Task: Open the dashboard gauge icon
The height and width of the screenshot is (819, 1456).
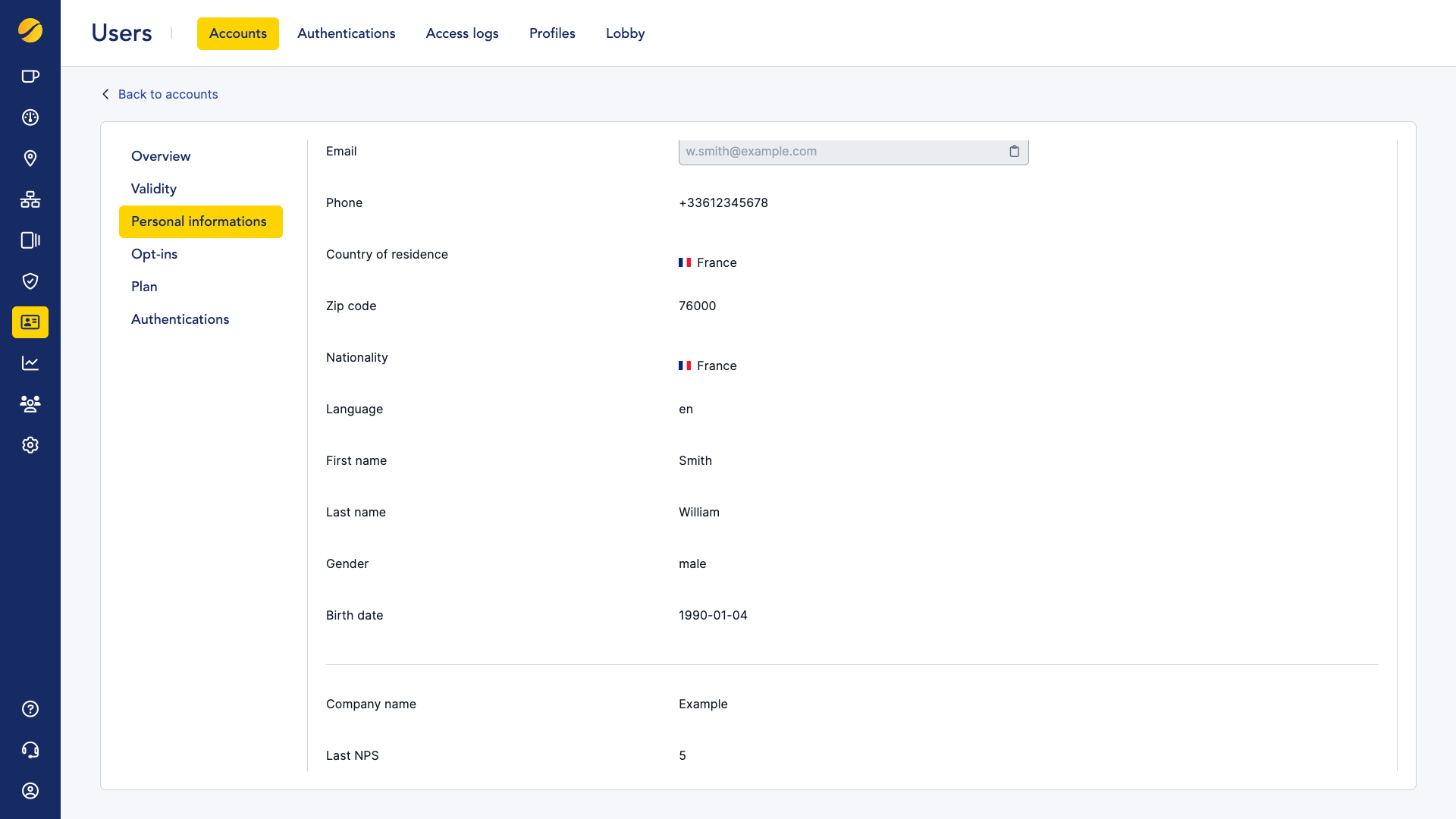Action: pos(30,117)
